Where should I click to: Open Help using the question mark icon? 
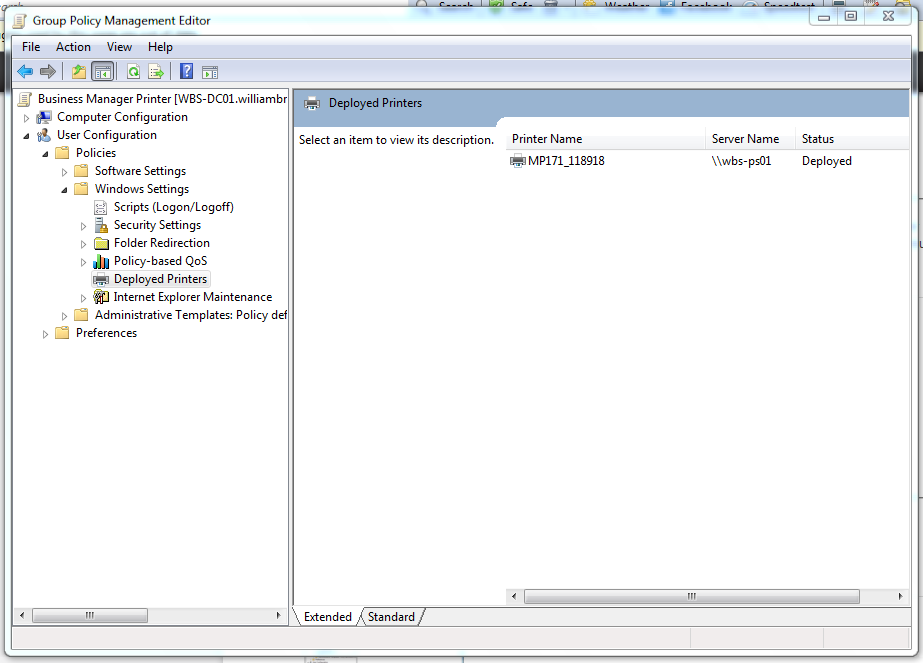186,71
